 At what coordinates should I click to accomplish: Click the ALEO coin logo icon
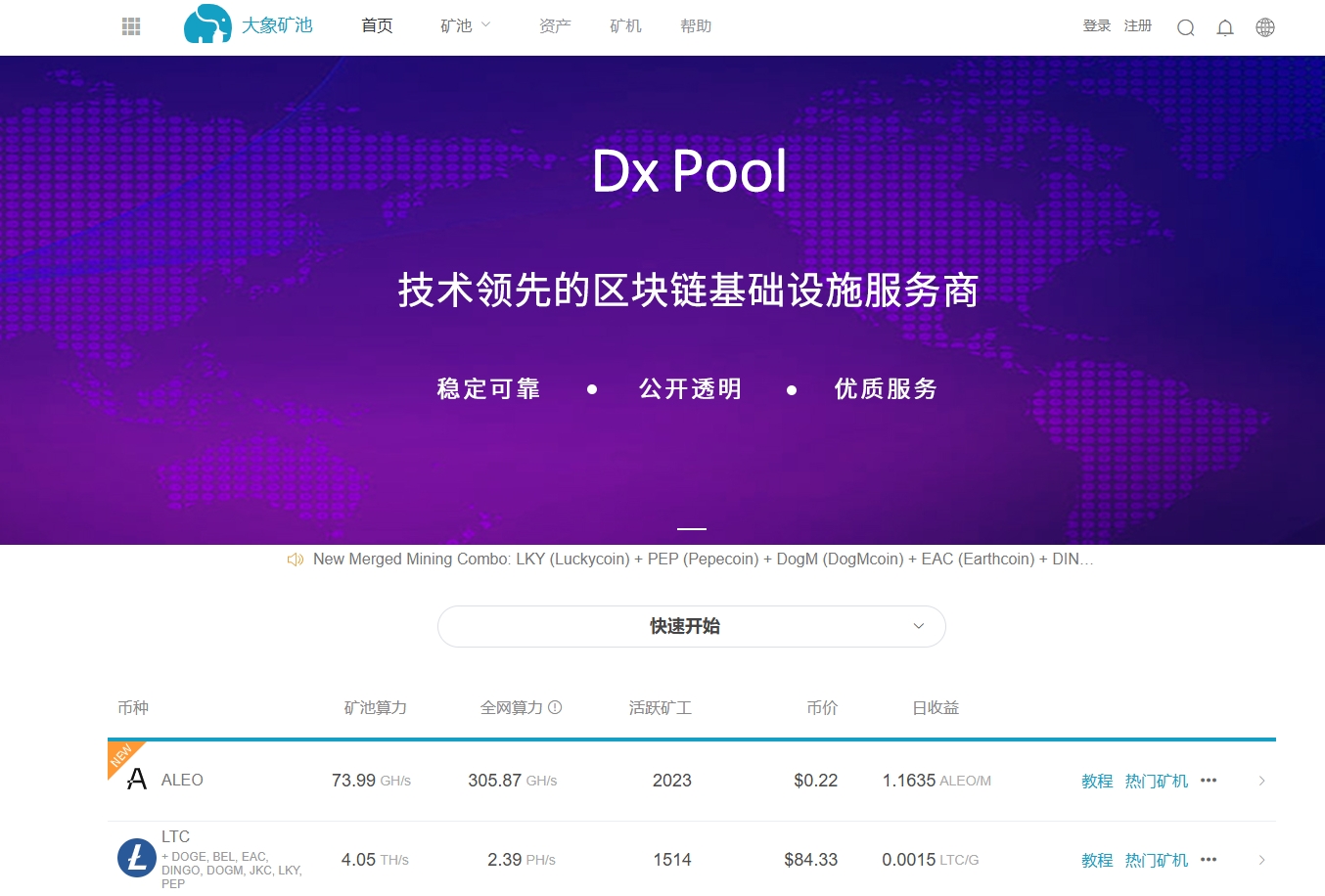coord(137,780)
